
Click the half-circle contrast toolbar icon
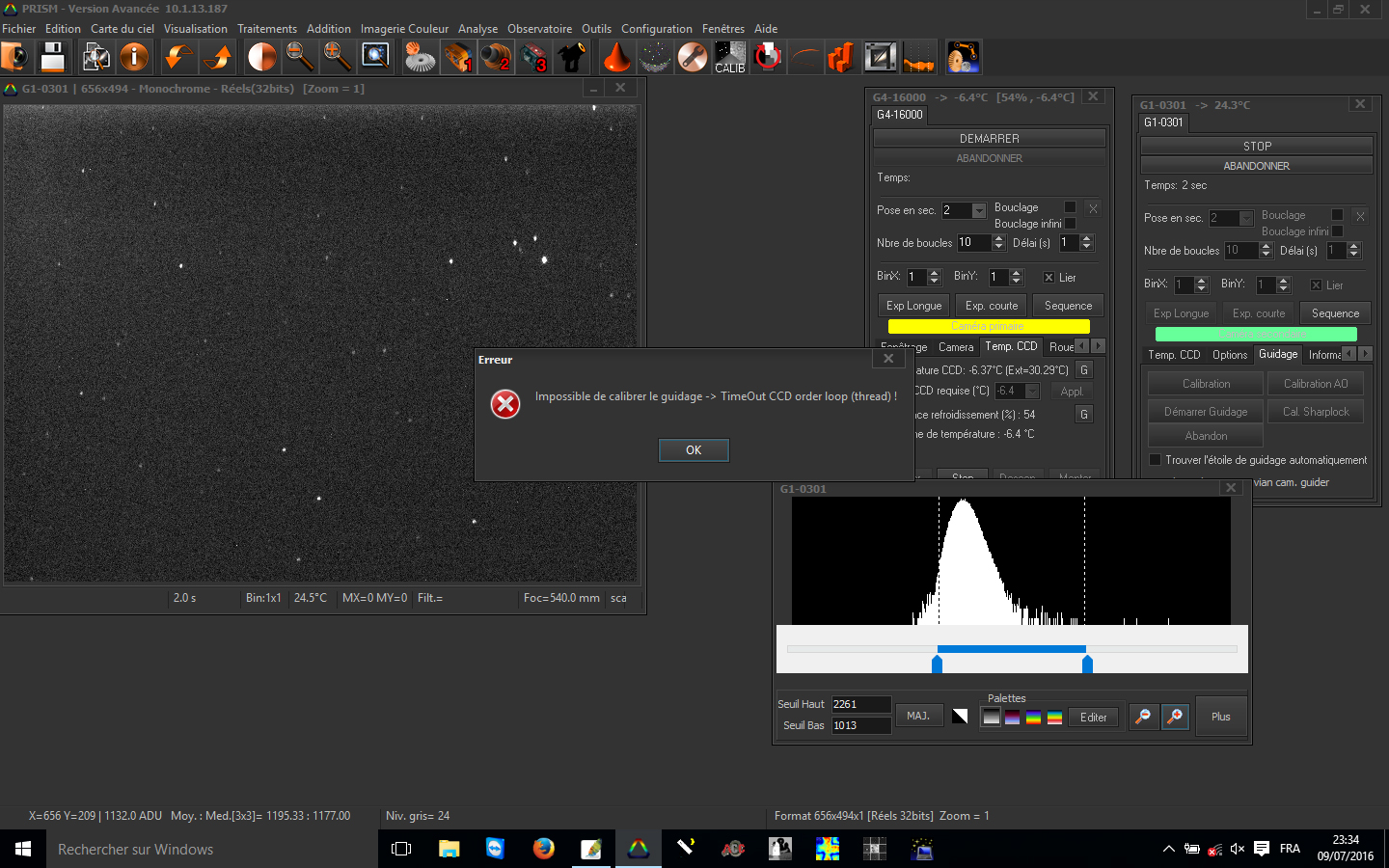click(261, 57)
